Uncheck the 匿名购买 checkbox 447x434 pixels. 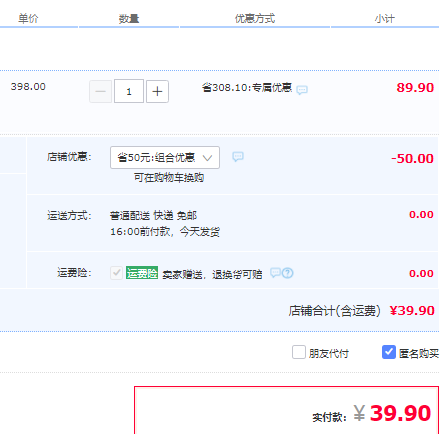tap(389, 352)
